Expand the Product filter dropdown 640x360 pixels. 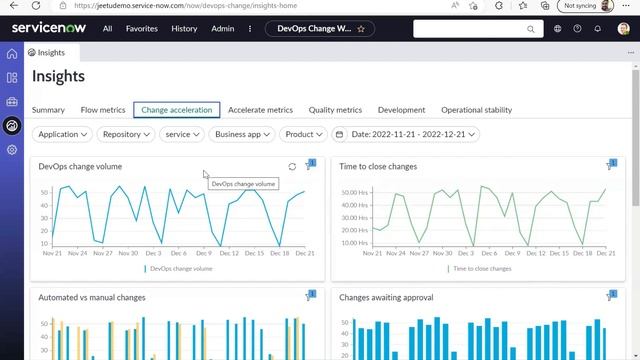click(304, 134)
